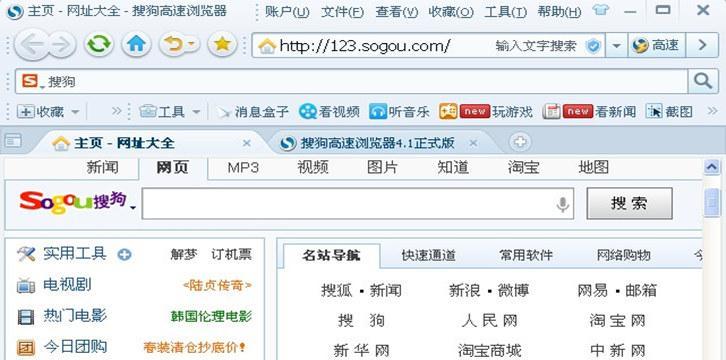Open the 消息盒子 message box
The image size is (726, 360).
click(253, 112)
